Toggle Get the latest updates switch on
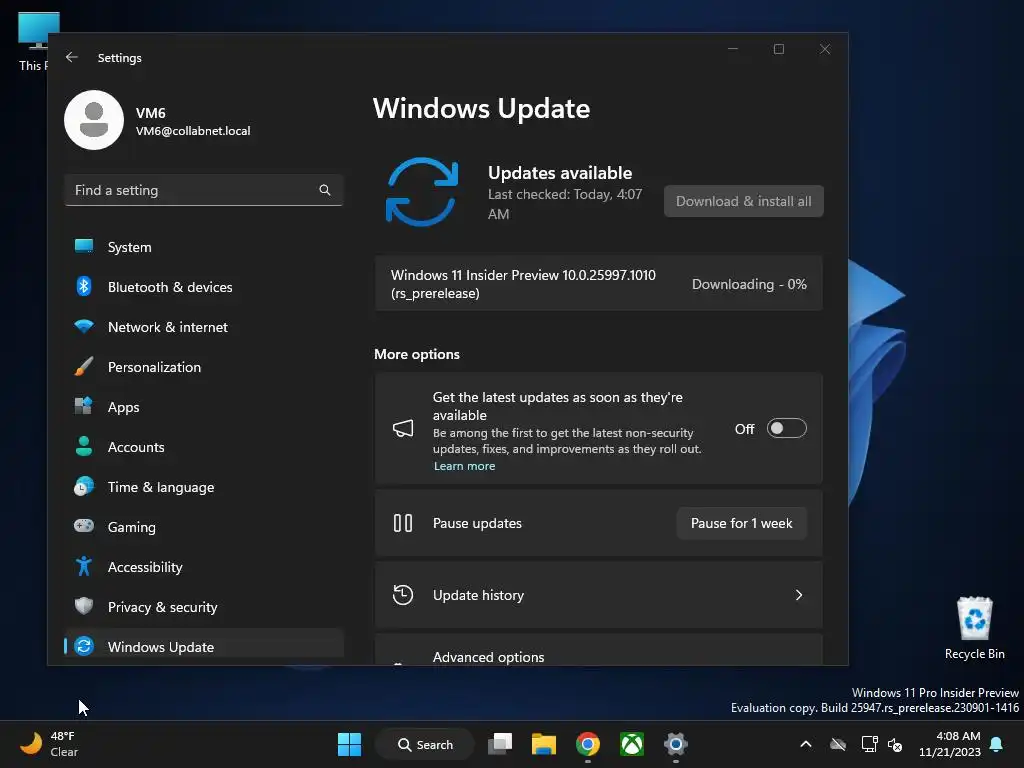This screenshot has height=768, width=1024. 786,428
